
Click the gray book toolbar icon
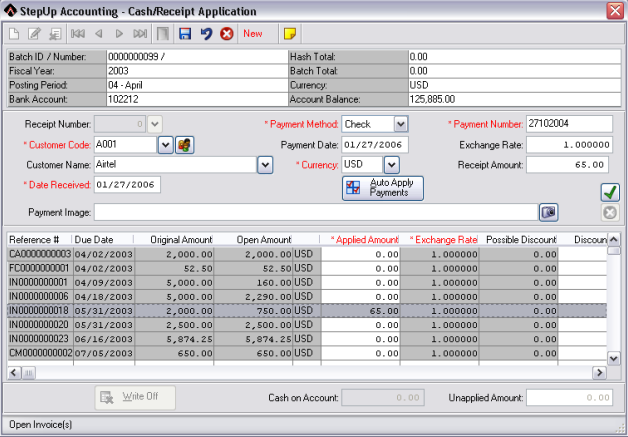(x=163, y=34)
